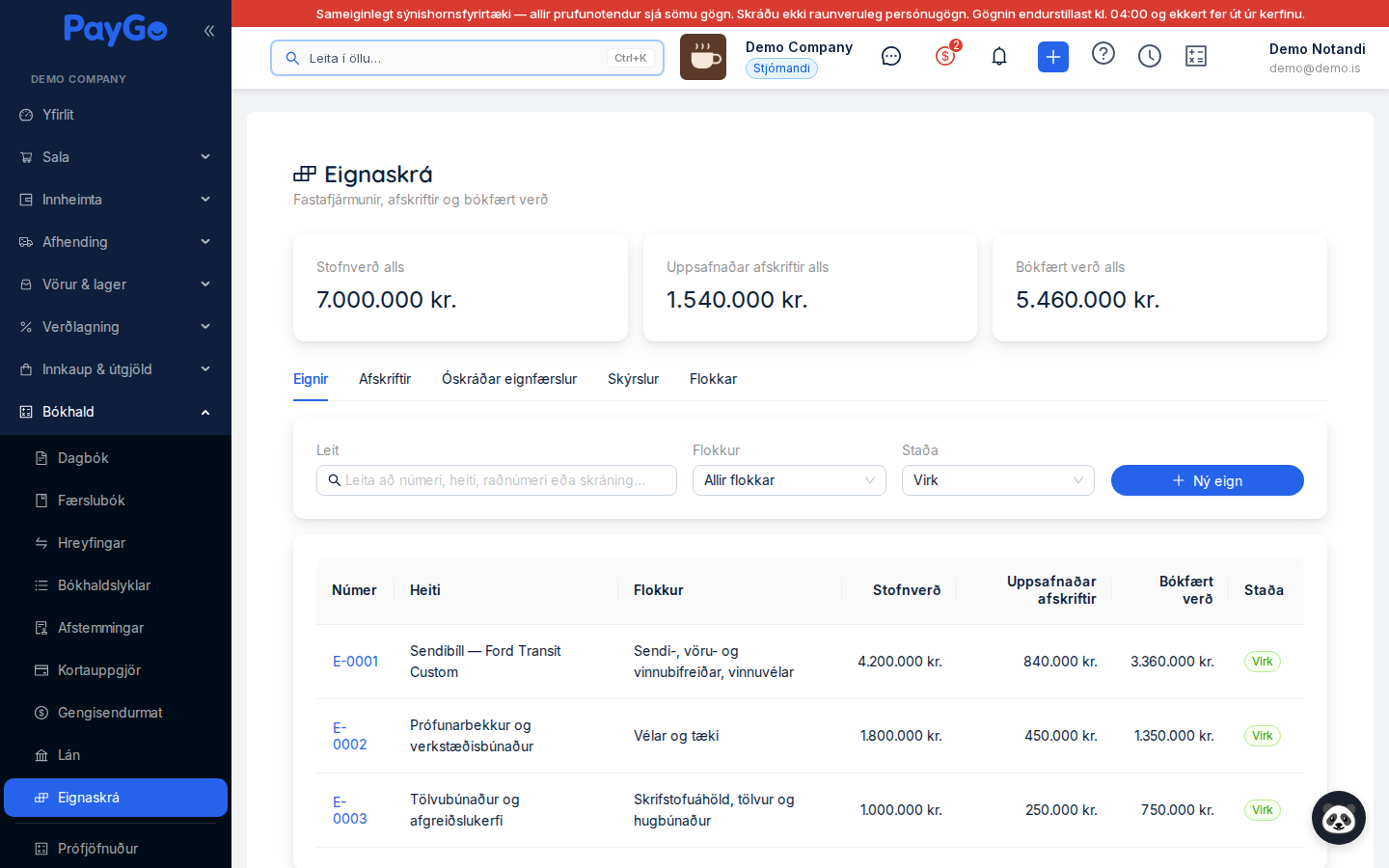Screen dimensions: 1389x868
Task: Open Lán in the sidebar
Action: tap(116, 755)
